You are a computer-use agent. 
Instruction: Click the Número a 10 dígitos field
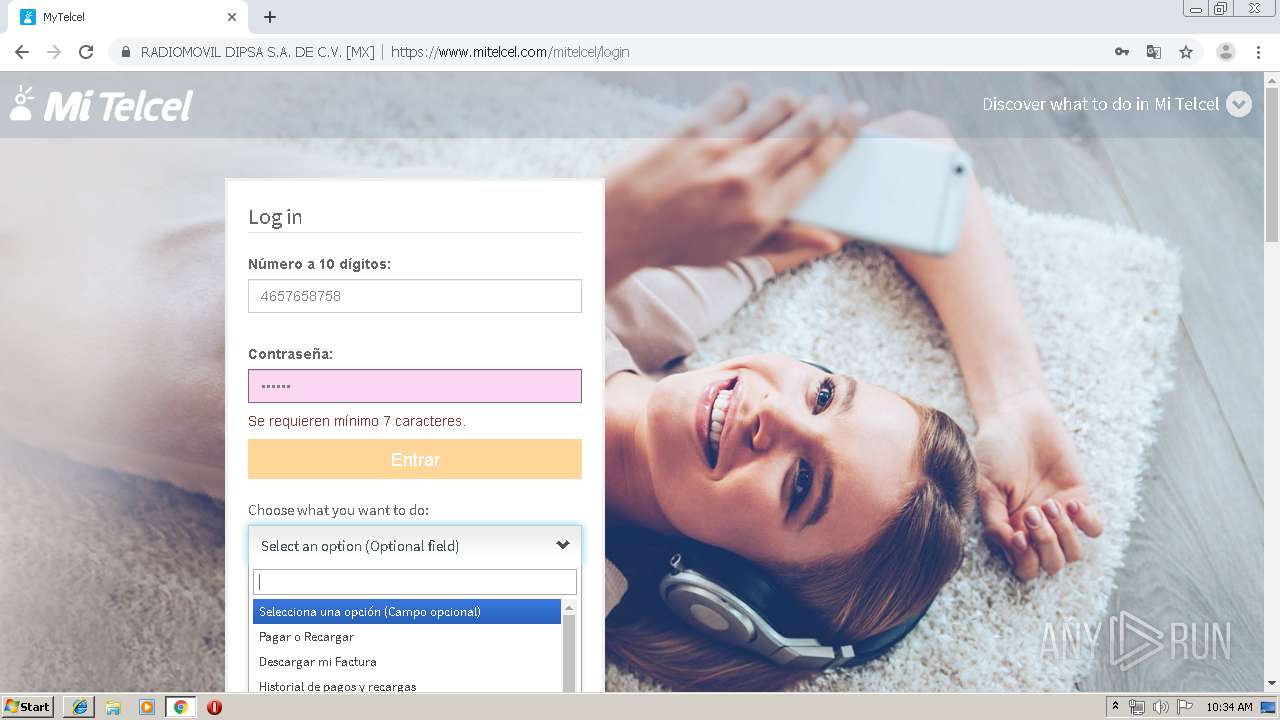pyautogui.click(x=415, y=296)
